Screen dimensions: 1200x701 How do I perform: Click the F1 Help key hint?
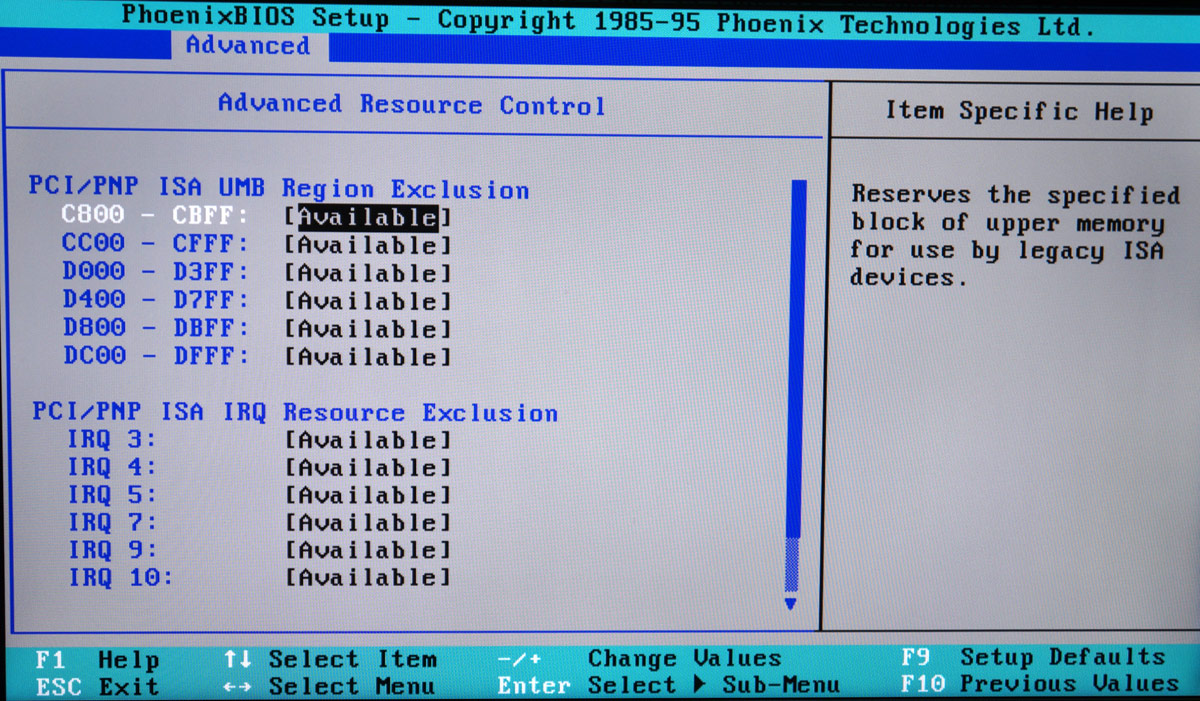[x=97, y=660]
